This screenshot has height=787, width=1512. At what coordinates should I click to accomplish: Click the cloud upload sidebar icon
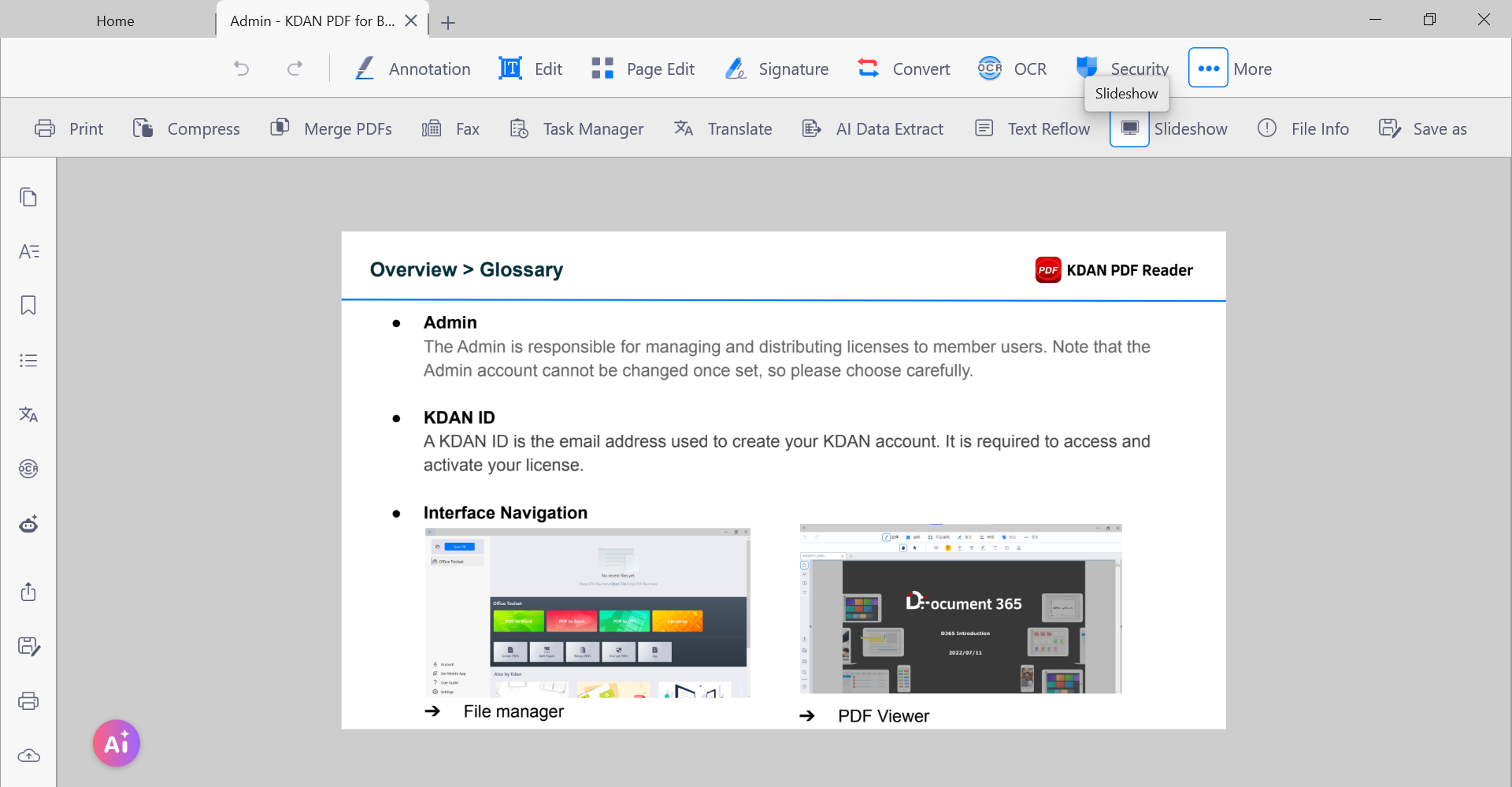[x=28, y=755]
